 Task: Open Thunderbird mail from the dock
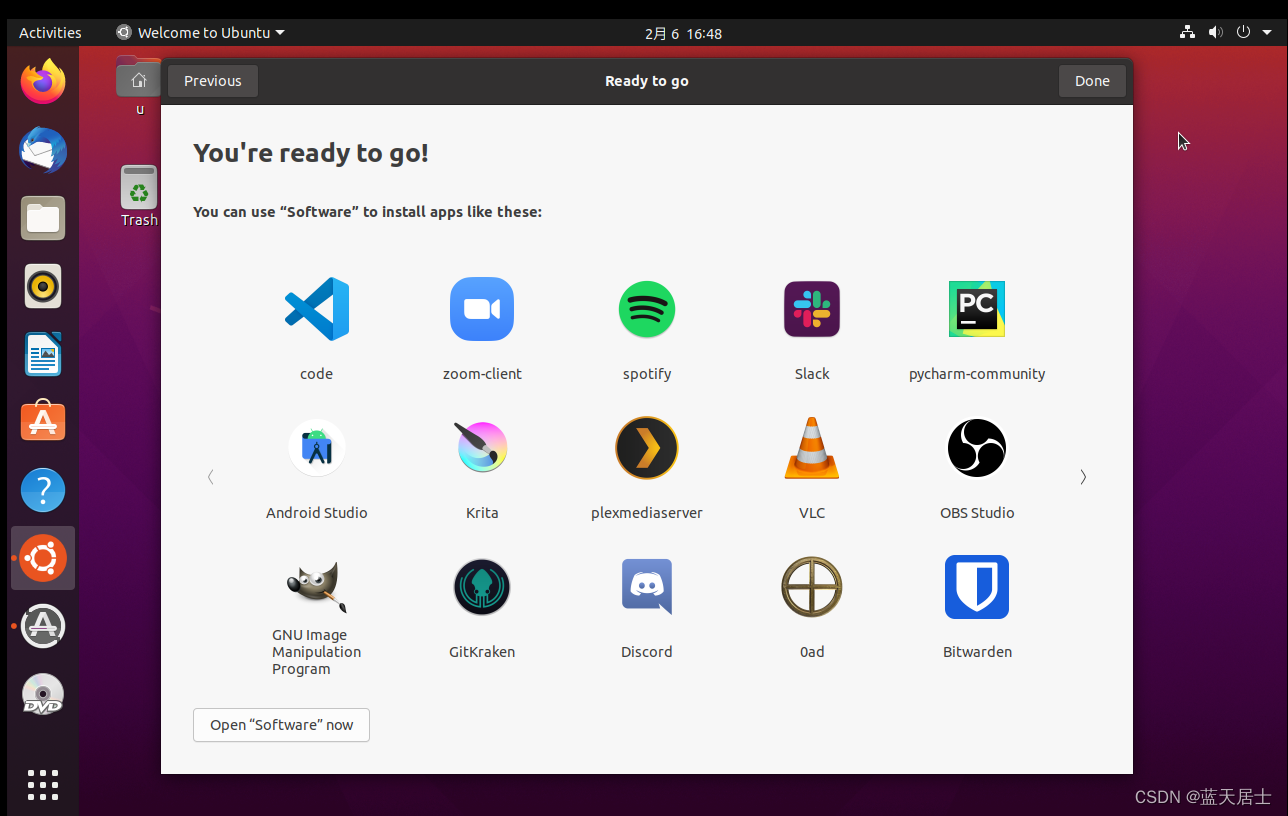point(43,150)
